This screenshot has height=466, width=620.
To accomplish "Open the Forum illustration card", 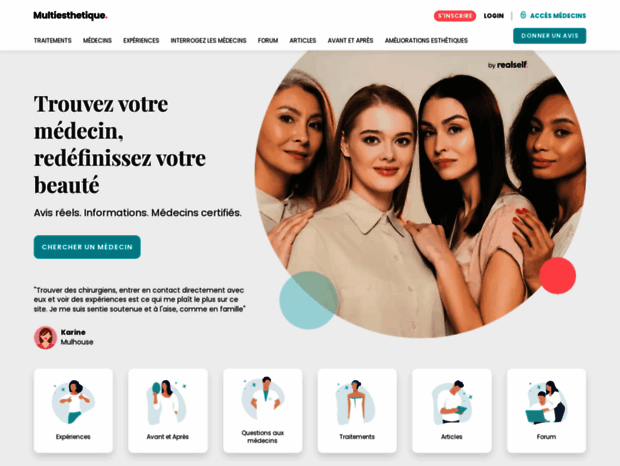I will pos(546,410).
